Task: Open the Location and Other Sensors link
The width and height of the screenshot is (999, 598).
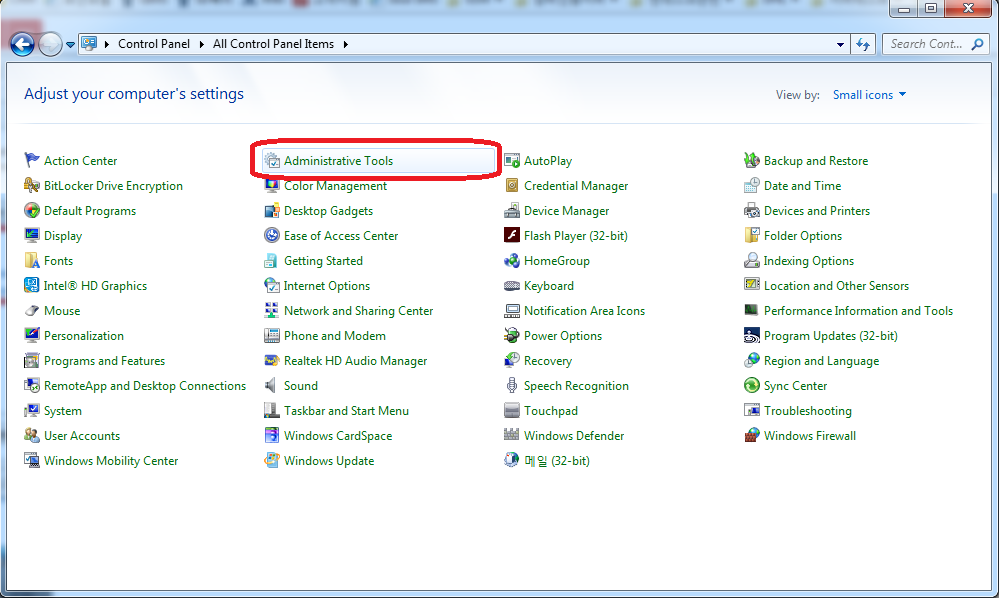Action: click(836, 286)
